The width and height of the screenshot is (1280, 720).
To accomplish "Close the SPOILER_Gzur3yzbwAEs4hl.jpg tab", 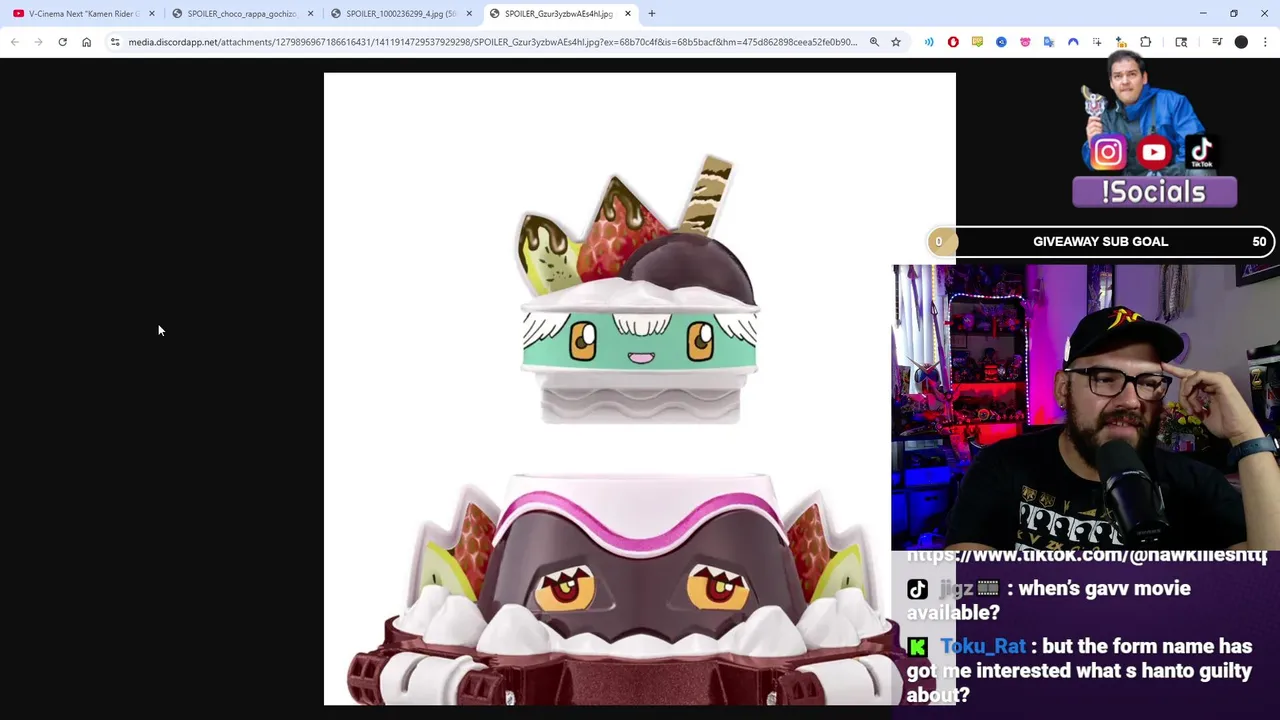I will tap(628, 14).
